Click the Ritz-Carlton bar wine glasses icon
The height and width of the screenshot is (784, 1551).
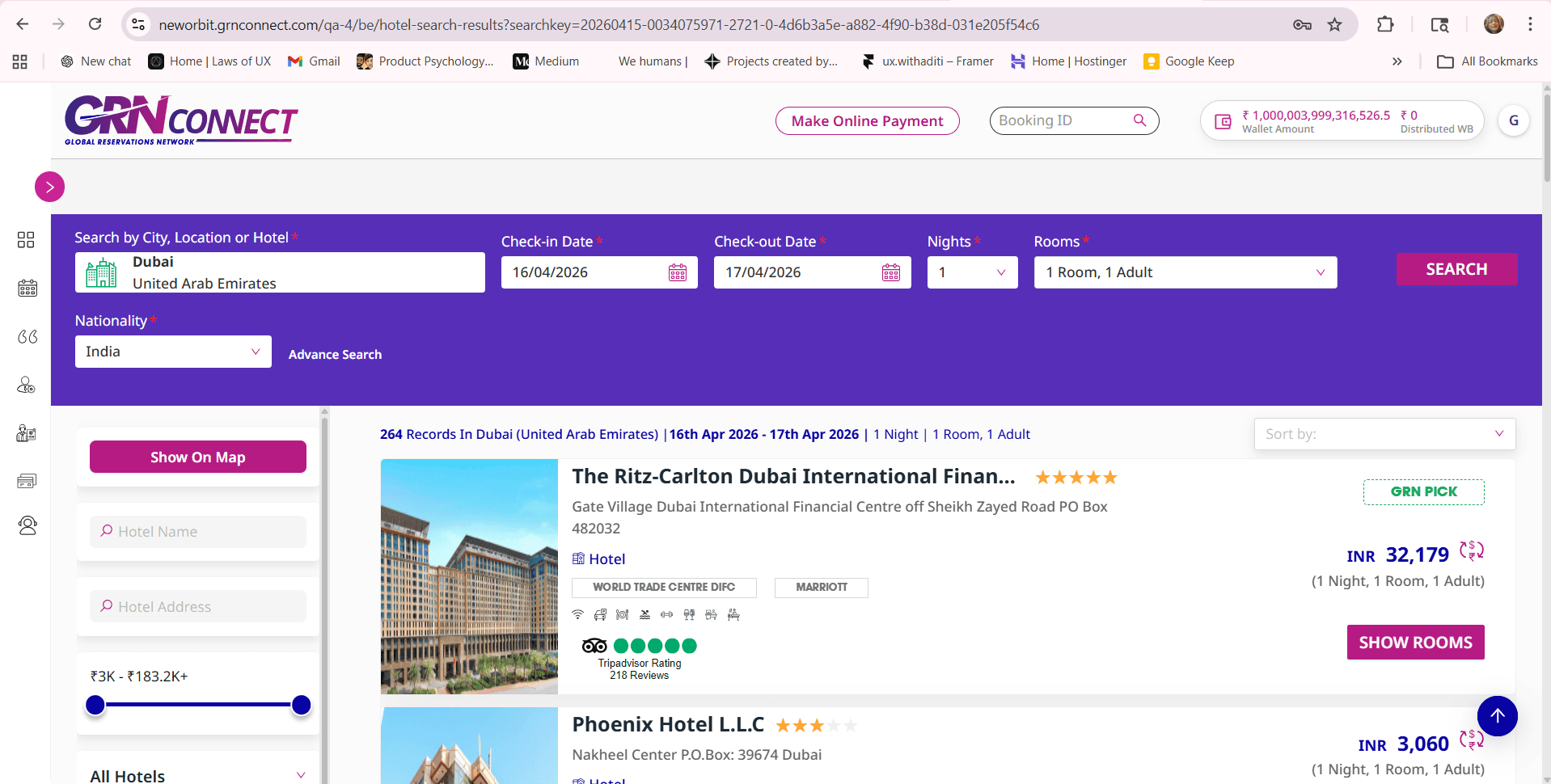pos(689,615)
